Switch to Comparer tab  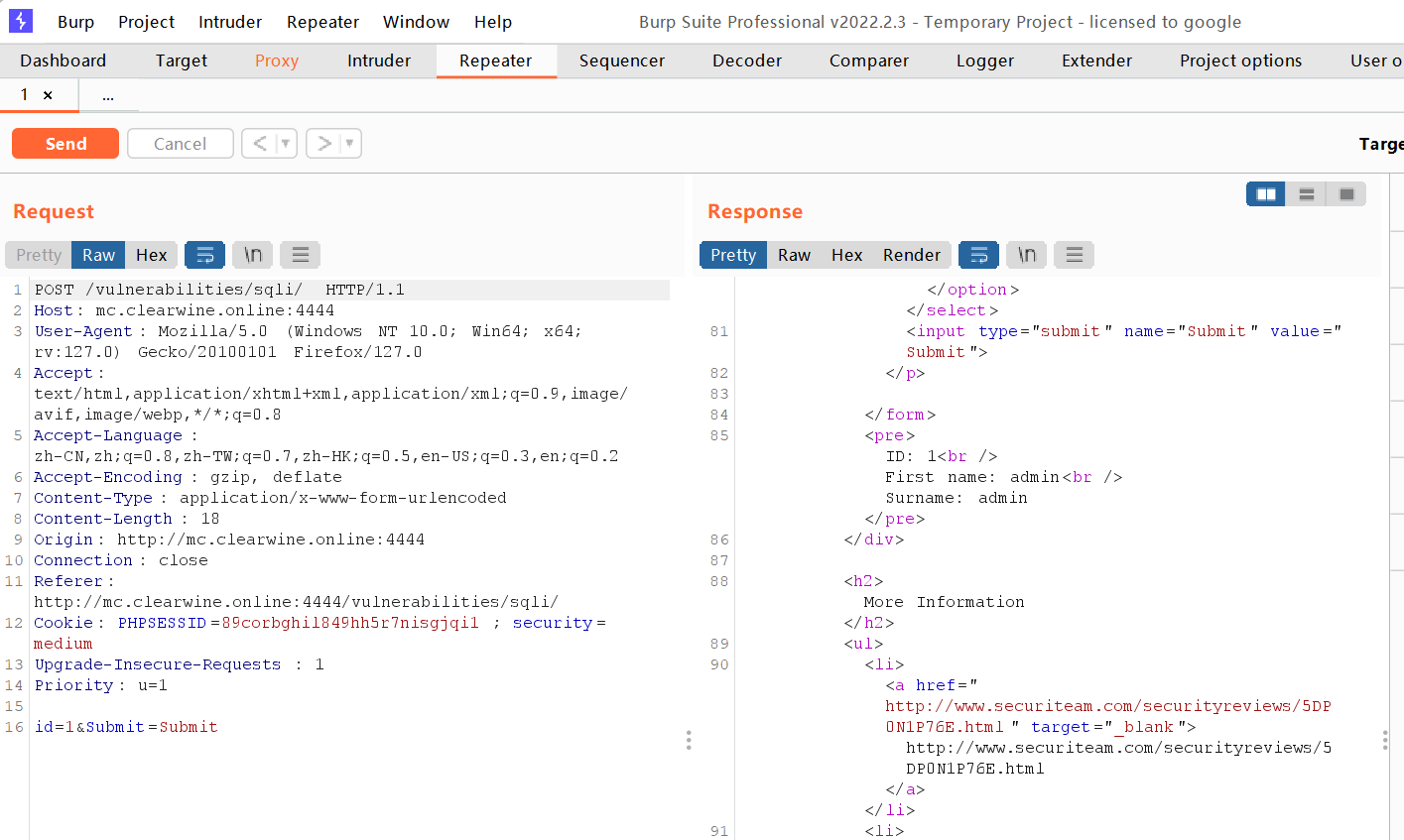pyautogui.click(x=869, y=60)
